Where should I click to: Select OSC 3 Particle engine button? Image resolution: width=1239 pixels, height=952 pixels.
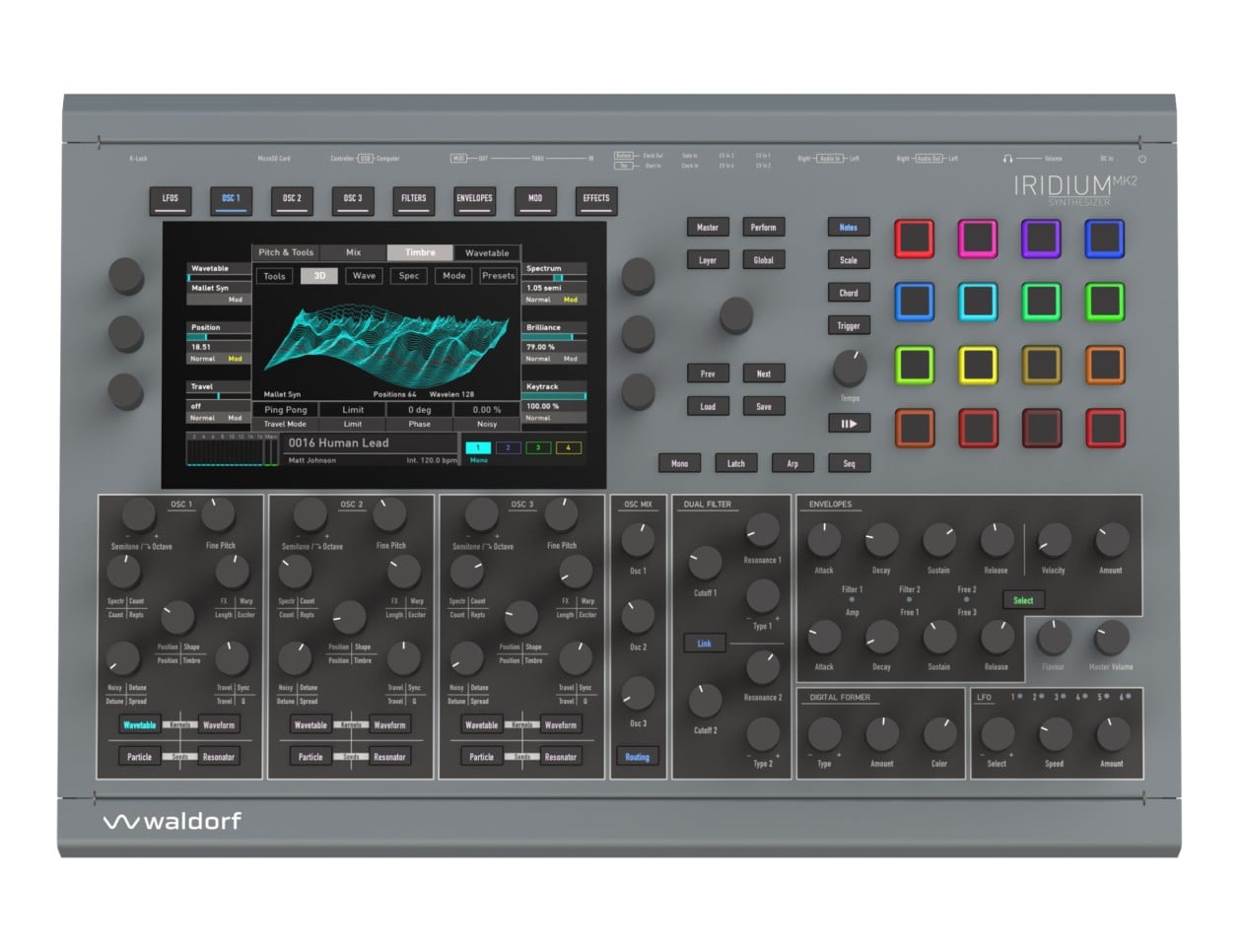point(481,757)
